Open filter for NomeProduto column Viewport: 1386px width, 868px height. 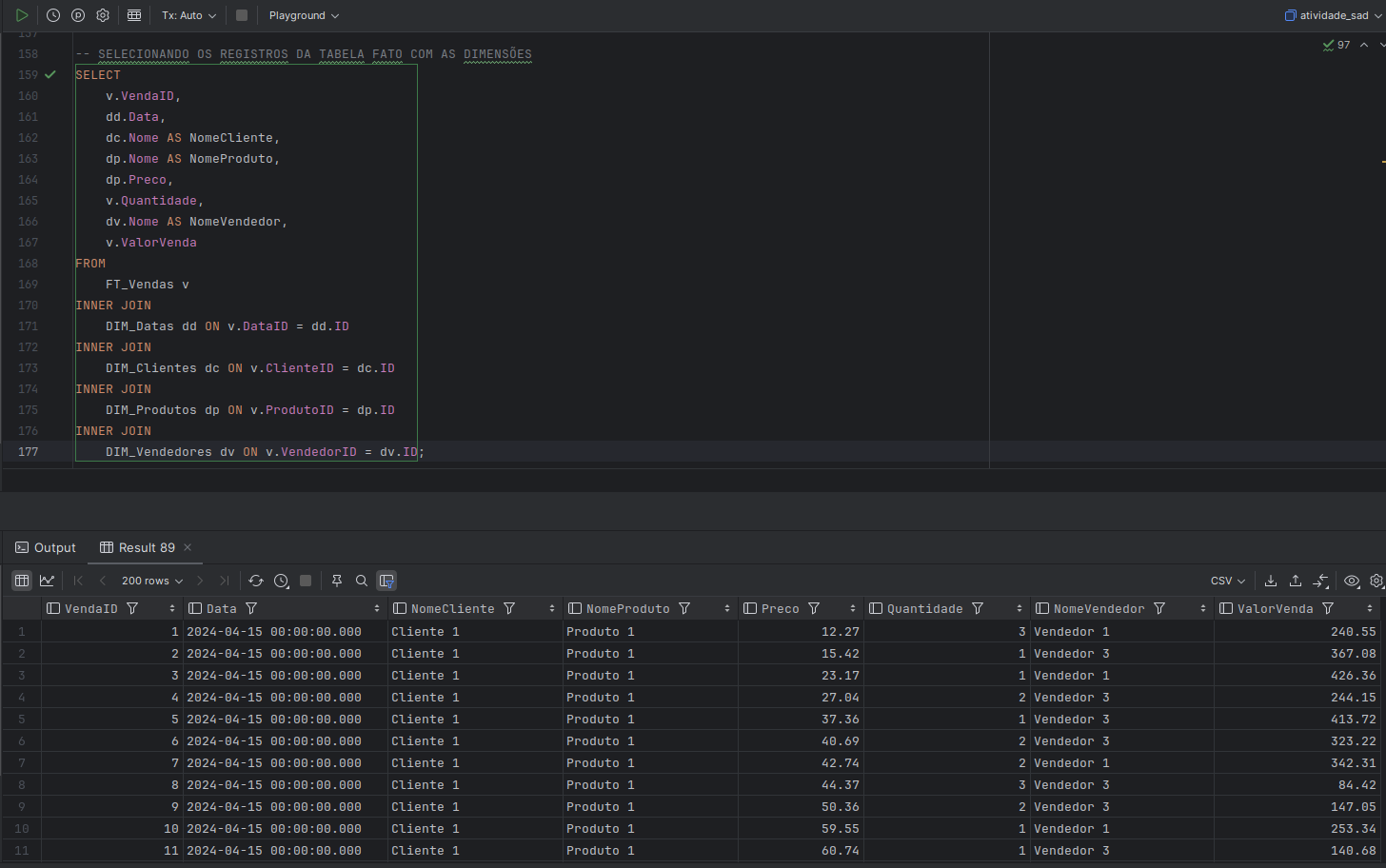click(x=684, y=608)
